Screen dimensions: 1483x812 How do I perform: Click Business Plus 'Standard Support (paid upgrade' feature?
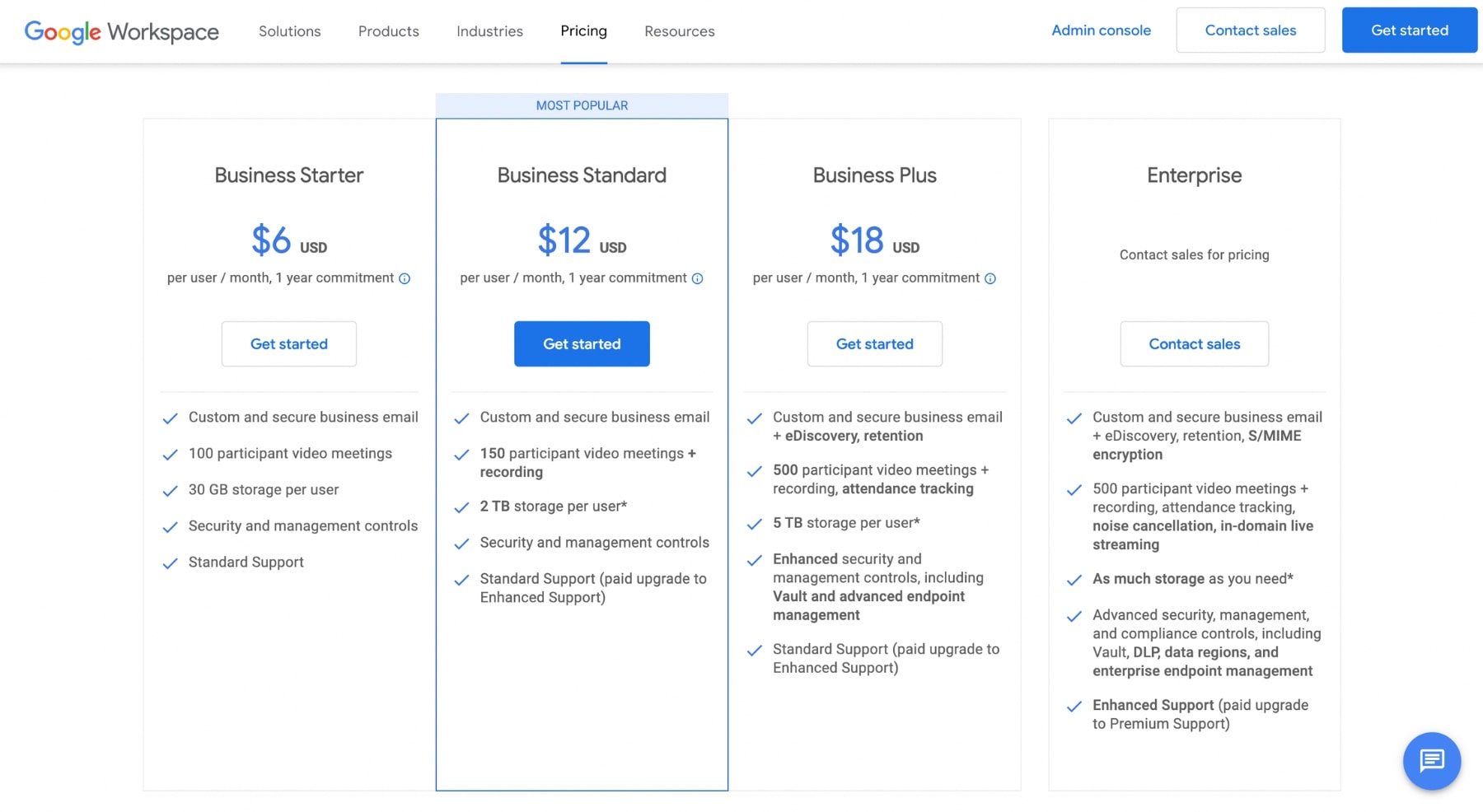[x=887, y=659]
